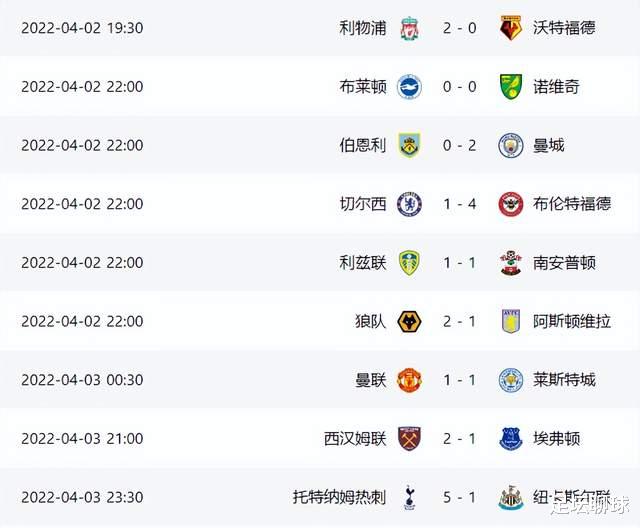Click the Brentford bee badge

pyautogui.click(x=511, y=204)
